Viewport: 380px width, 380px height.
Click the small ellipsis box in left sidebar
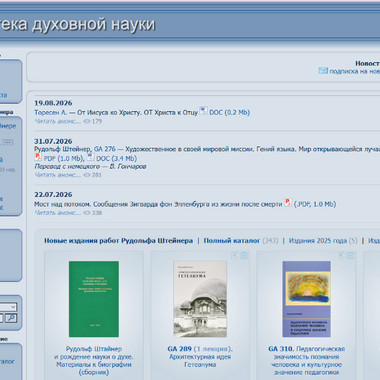pos(8,142)
